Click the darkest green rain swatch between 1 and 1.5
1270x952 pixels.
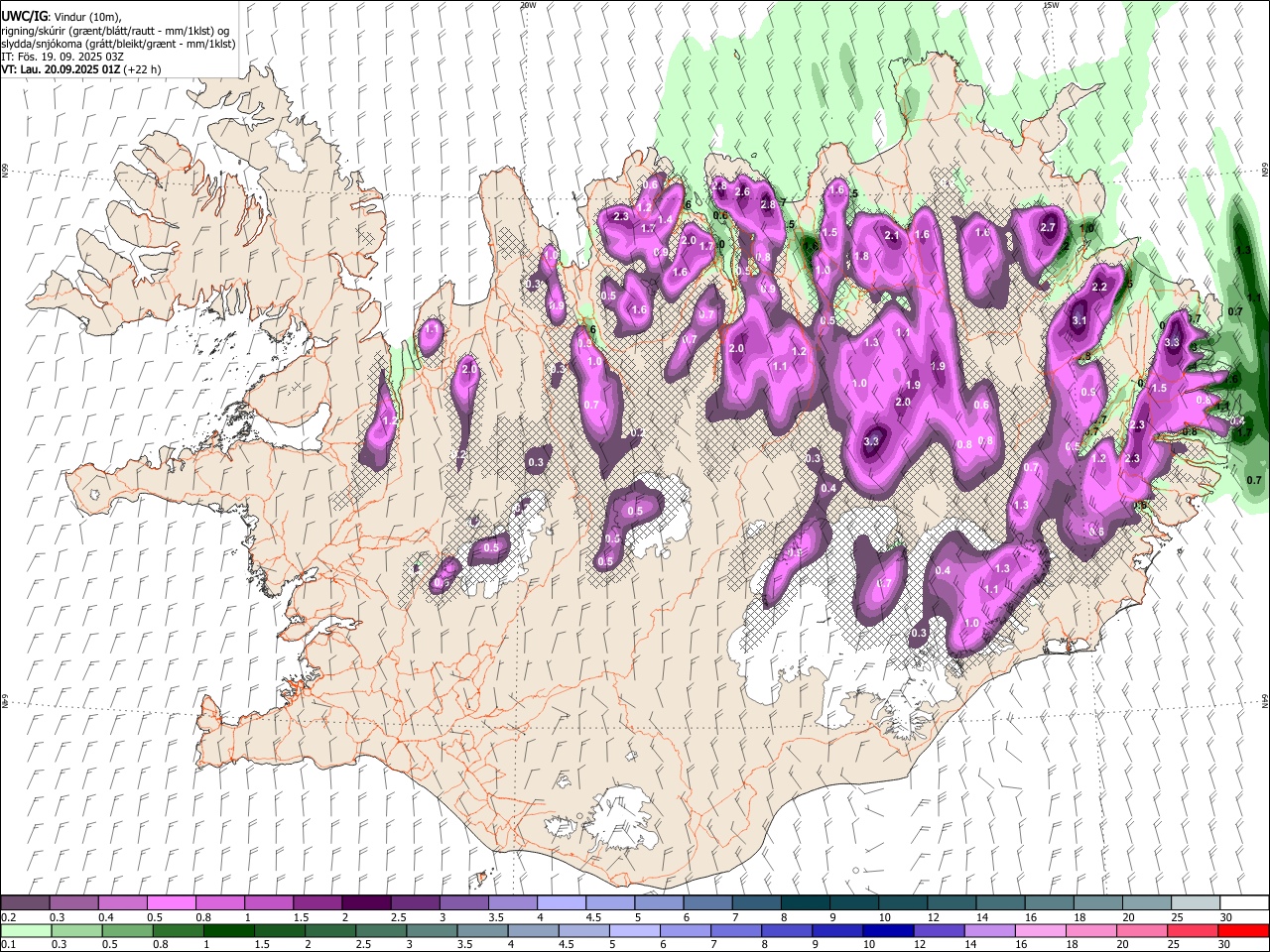click(229, 931)
